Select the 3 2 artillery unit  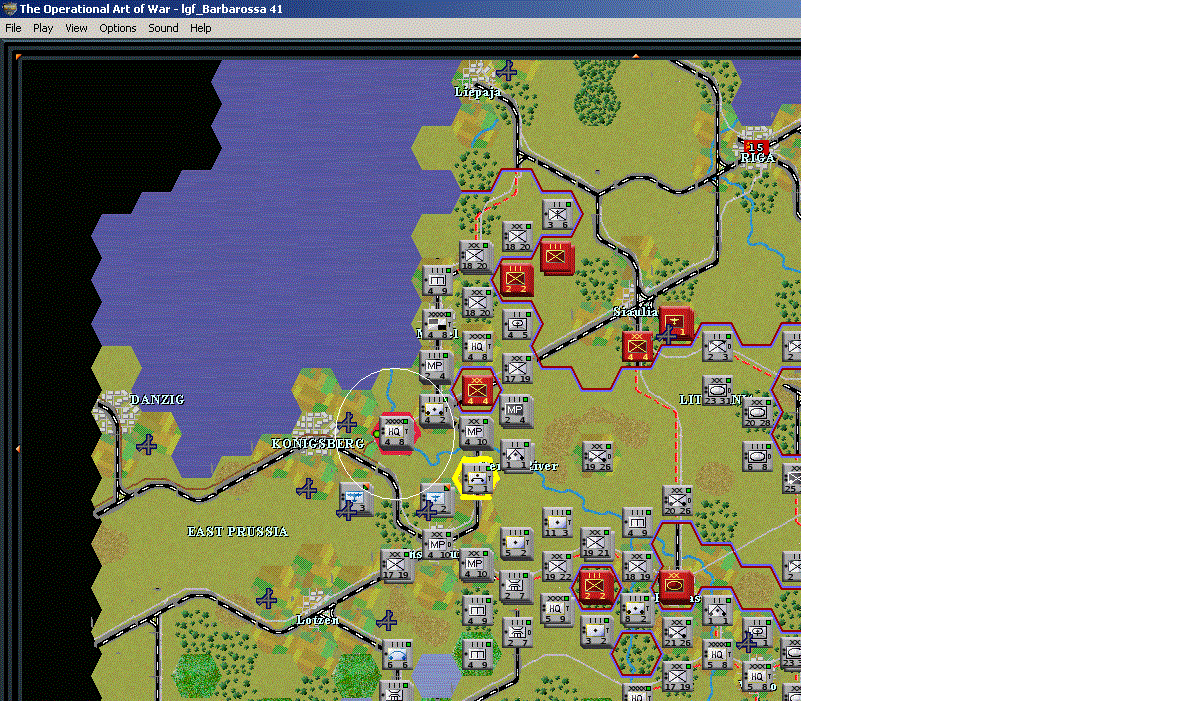pos(597,631)
